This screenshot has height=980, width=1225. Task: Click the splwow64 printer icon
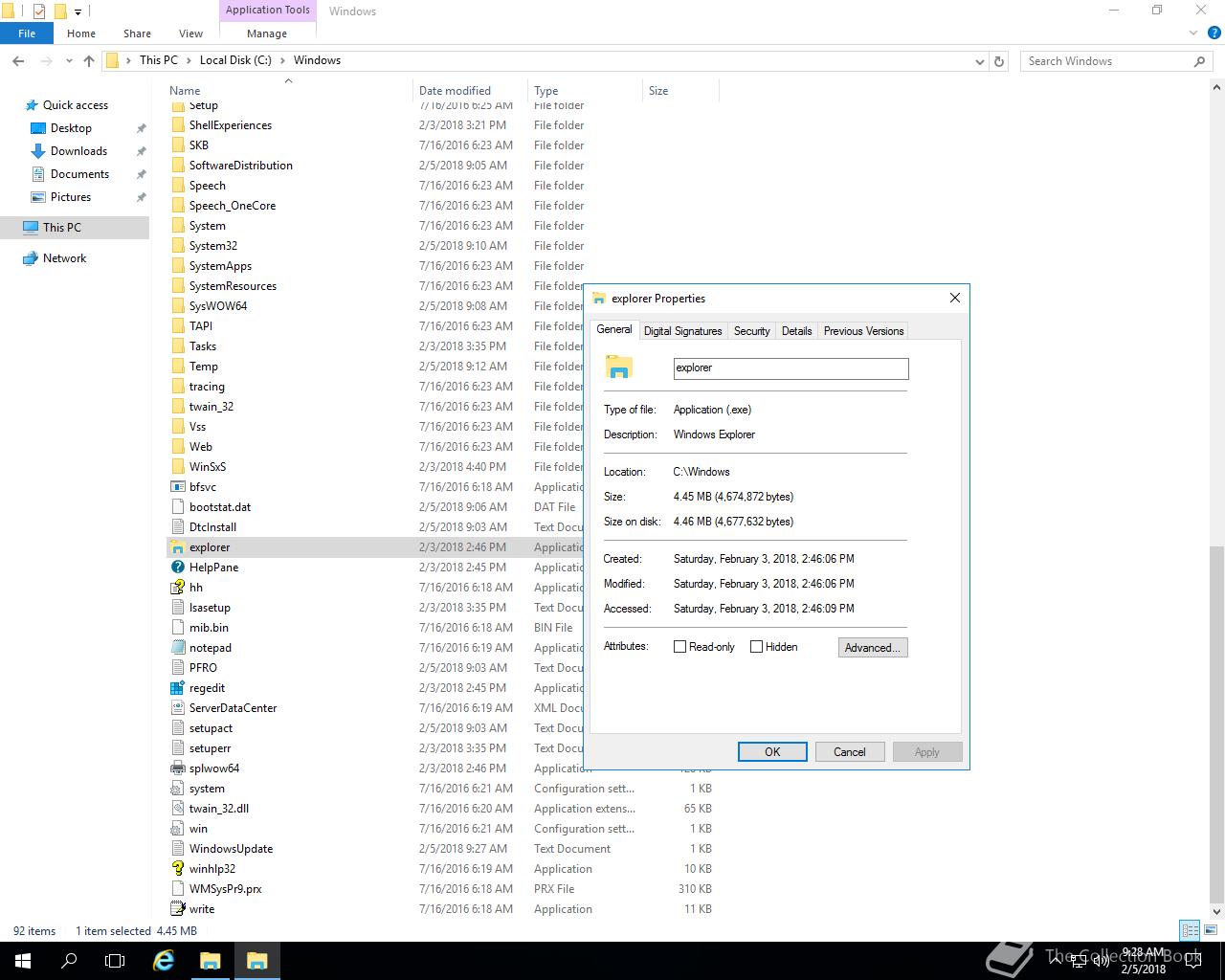click(x=177, y=768)
